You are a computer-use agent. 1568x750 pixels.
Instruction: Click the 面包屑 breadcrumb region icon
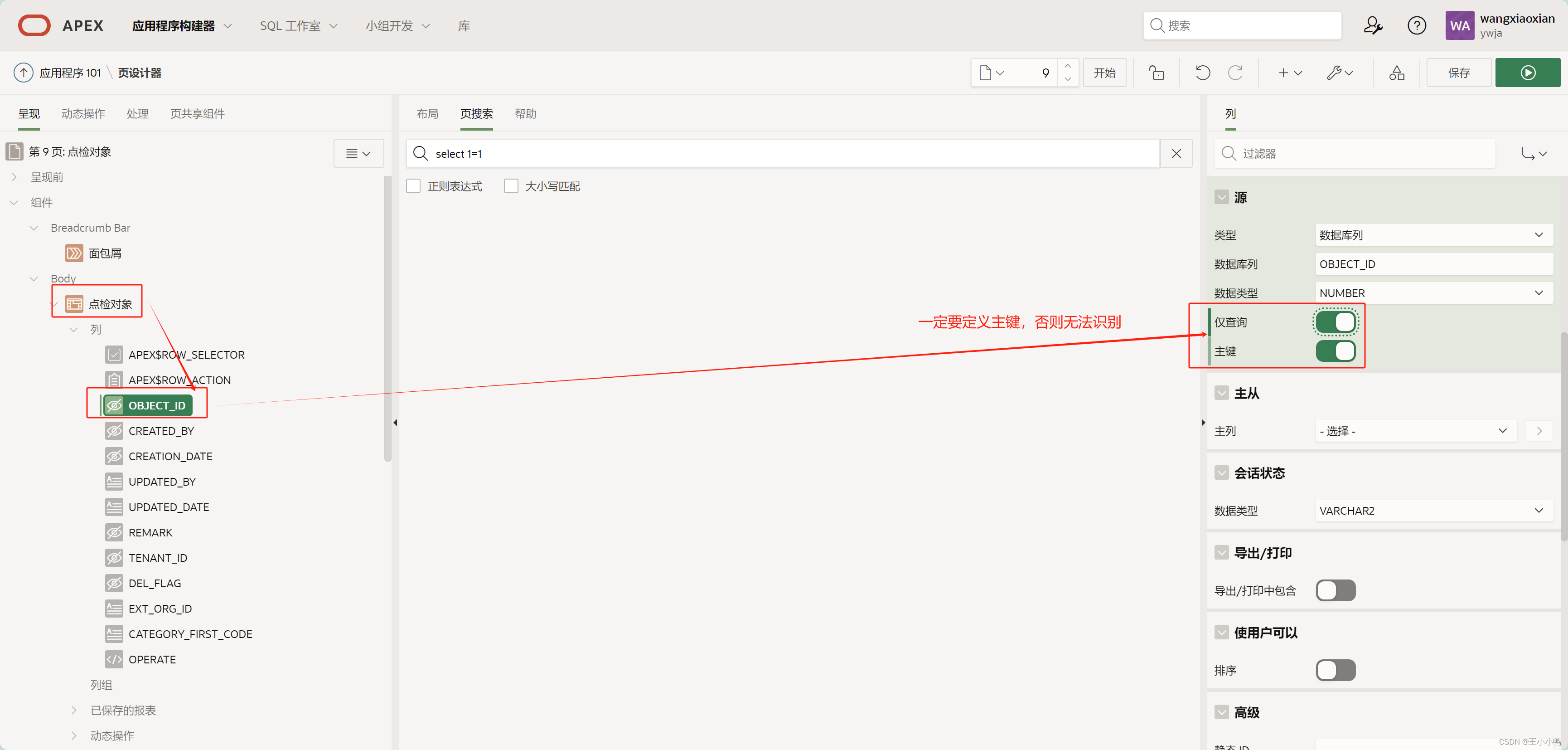(x=74, y=253)
